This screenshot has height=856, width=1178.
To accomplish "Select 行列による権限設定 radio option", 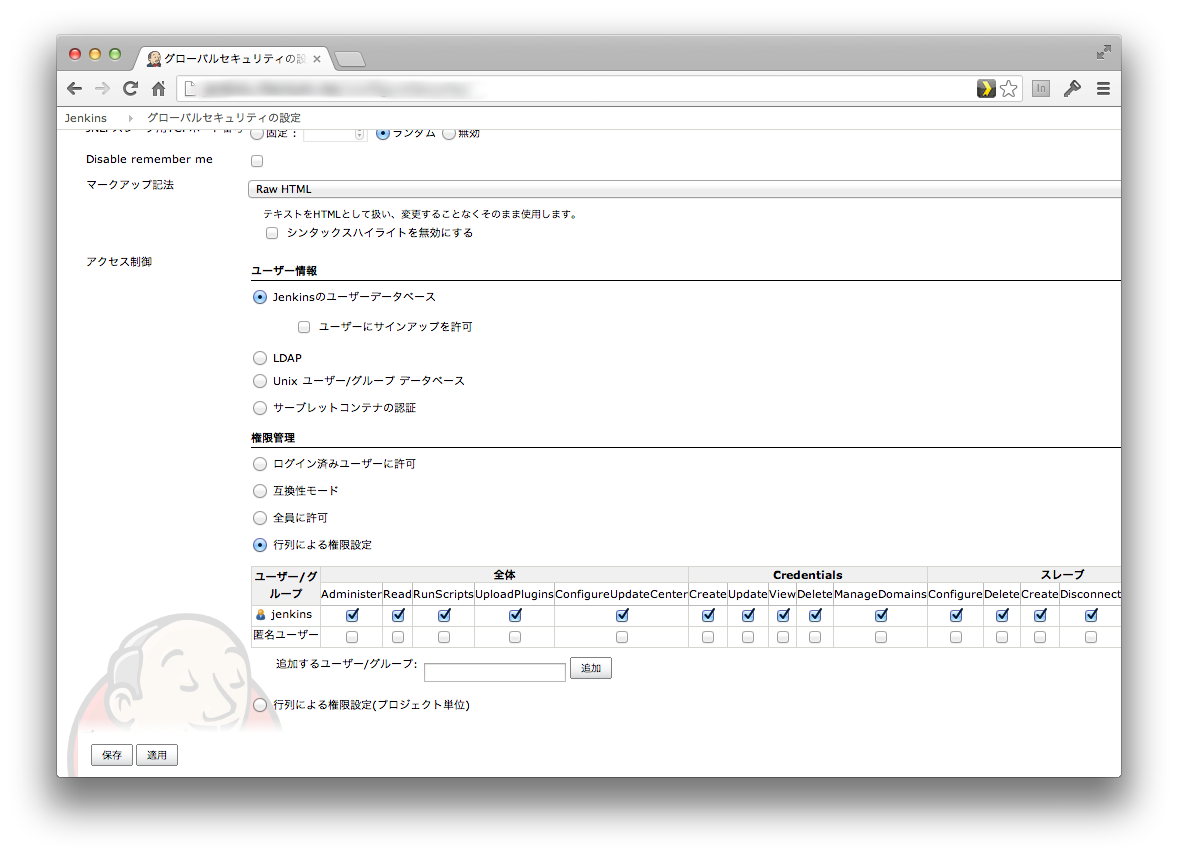I will 260,545.
